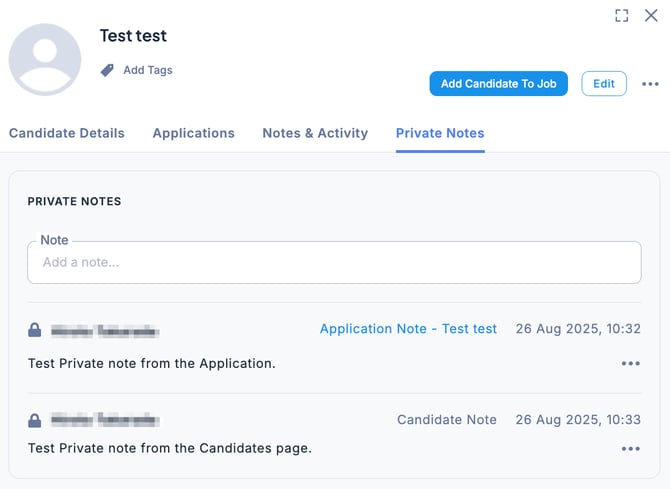The height and width of the screenshot is (489, 670).
Task: Click the Edit button
Action: point(603,84)
